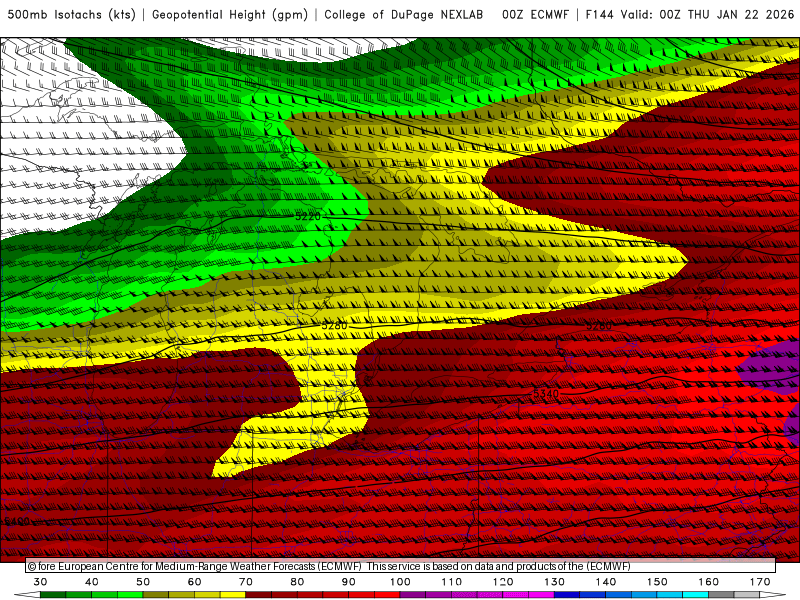This screenshot has width=800, height=600.
Task: Click the '5280' contour label in dark red area
Action: point(598,326)
